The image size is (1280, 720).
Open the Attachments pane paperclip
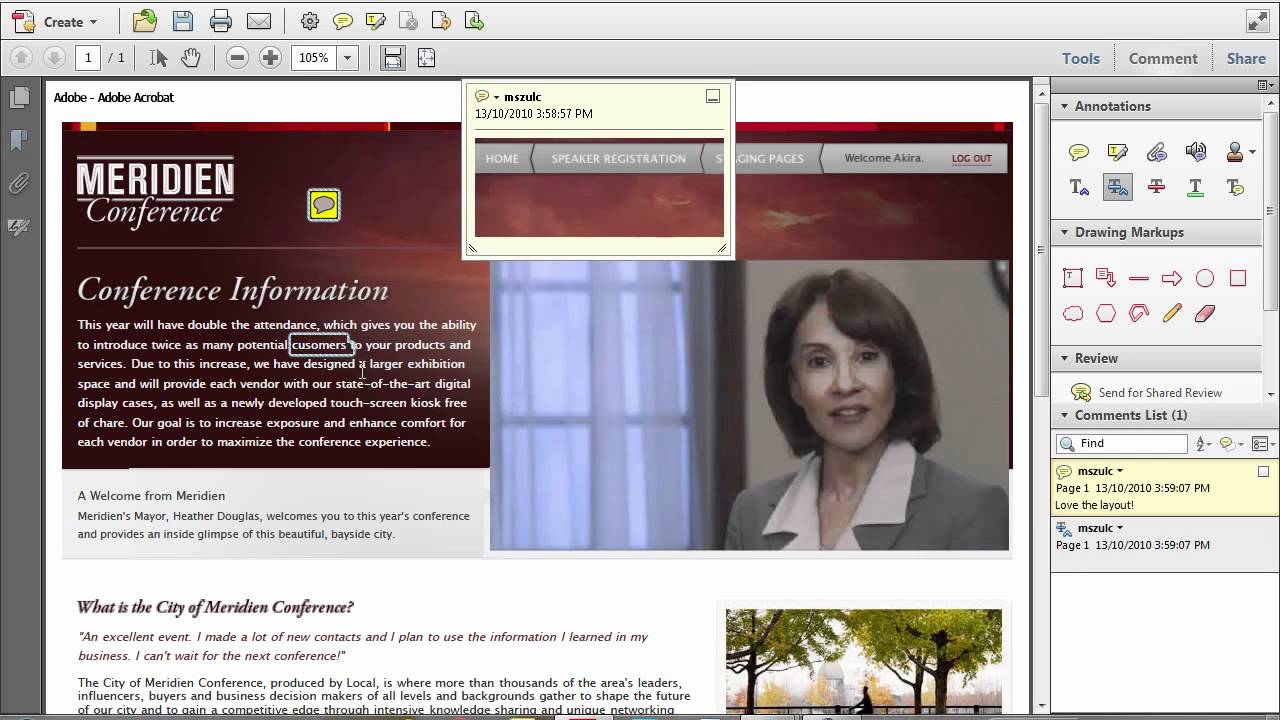tap(19, 183)
